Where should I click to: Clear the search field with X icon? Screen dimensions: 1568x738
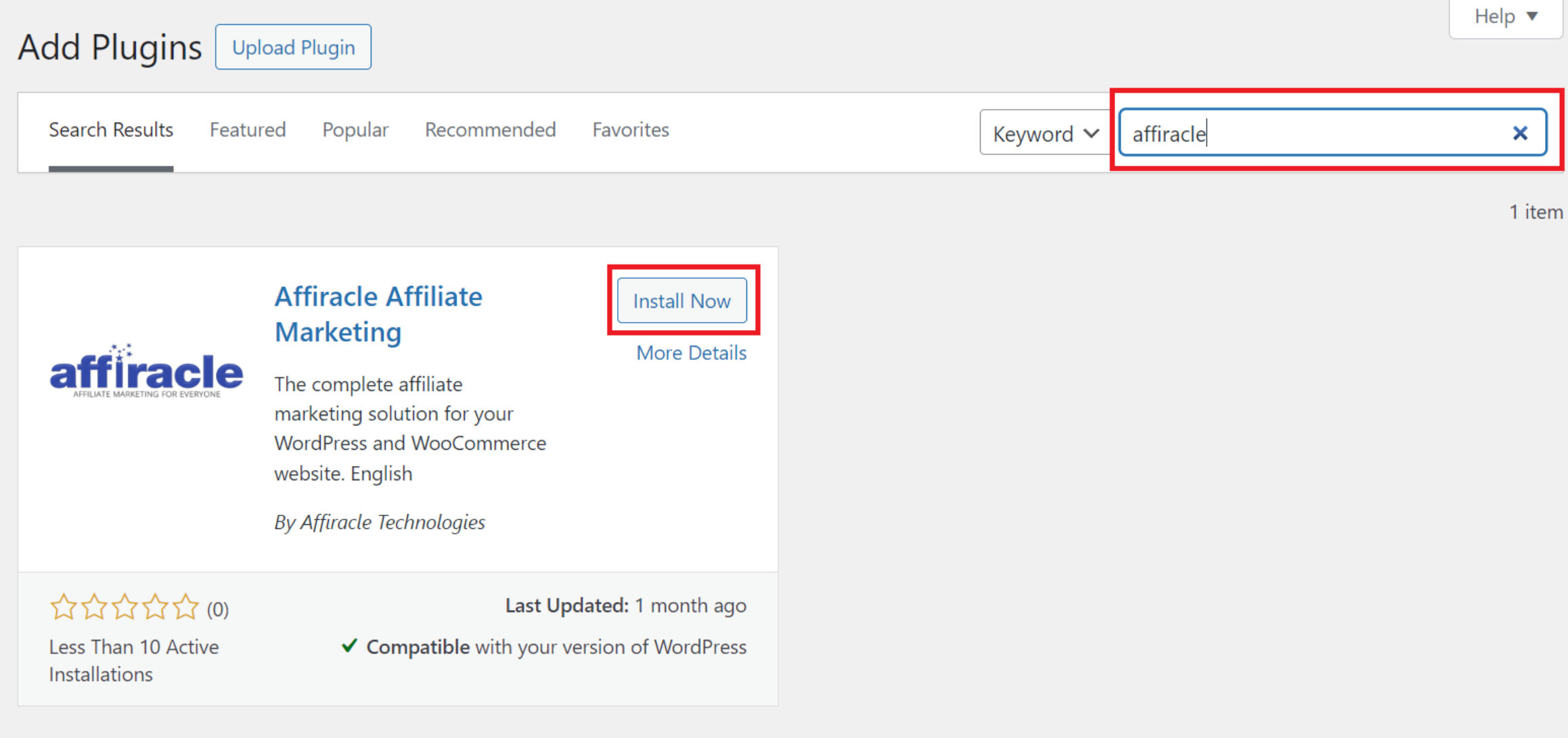(1519, 133)
